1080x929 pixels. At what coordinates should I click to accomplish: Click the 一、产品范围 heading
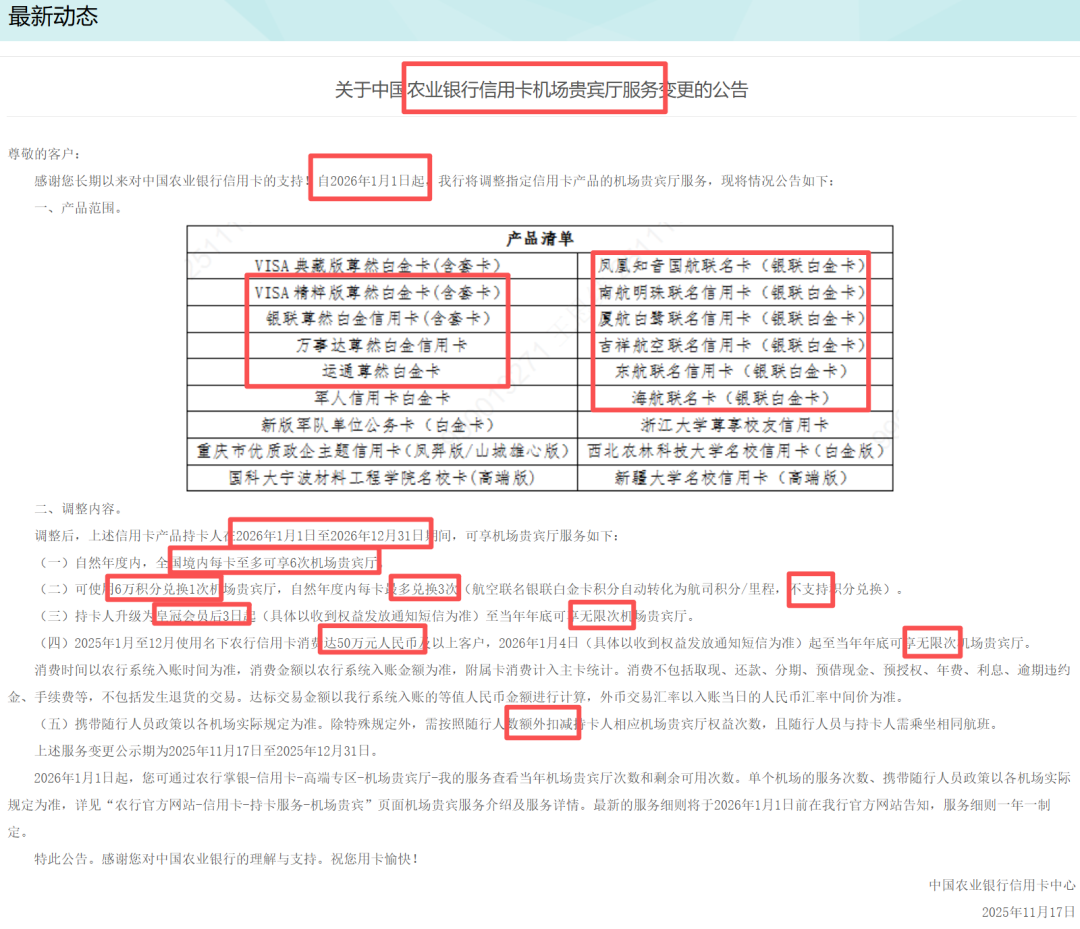[x=79, y=207]
